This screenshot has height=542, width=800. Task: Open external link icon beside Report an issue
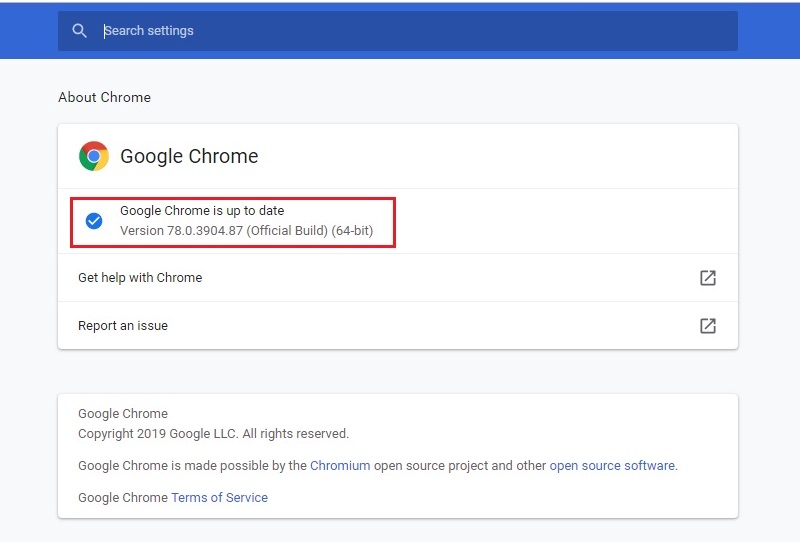pos(708,326)
